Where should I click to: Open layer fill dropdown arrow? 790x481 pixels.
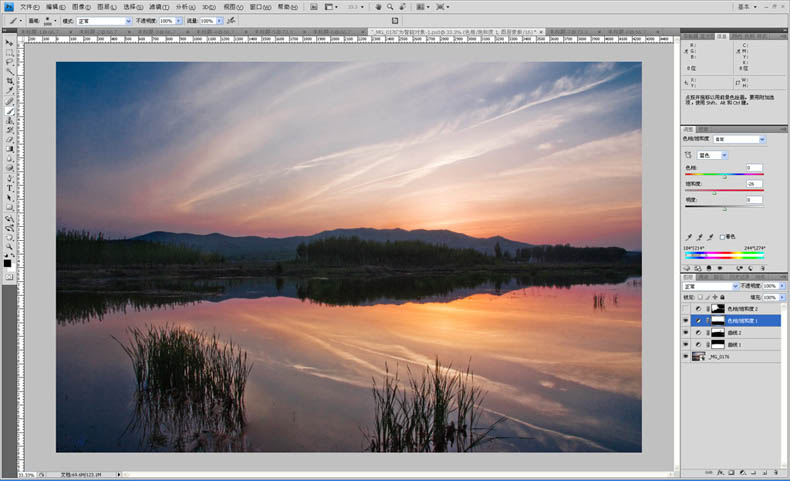click(782, 298)
